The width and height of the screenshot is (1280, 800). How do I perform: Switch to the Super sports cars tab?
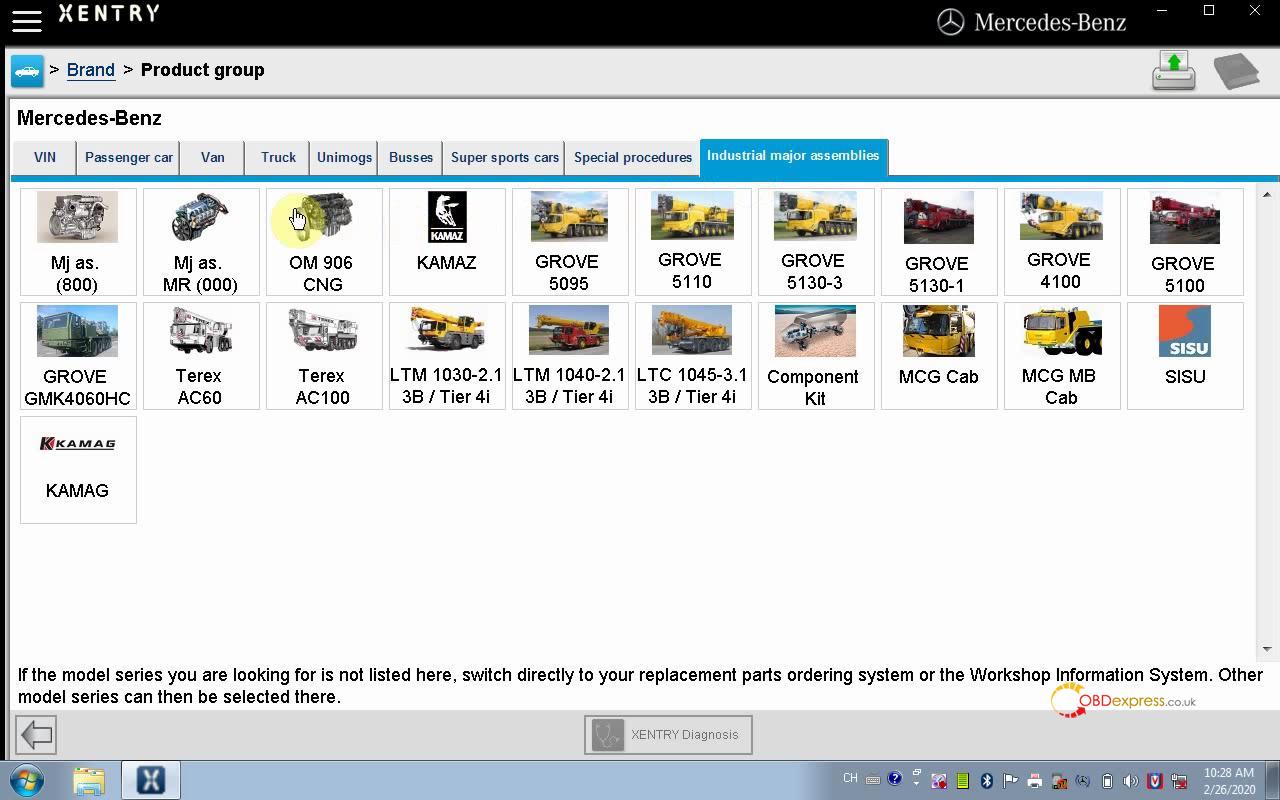coord(505,157)
